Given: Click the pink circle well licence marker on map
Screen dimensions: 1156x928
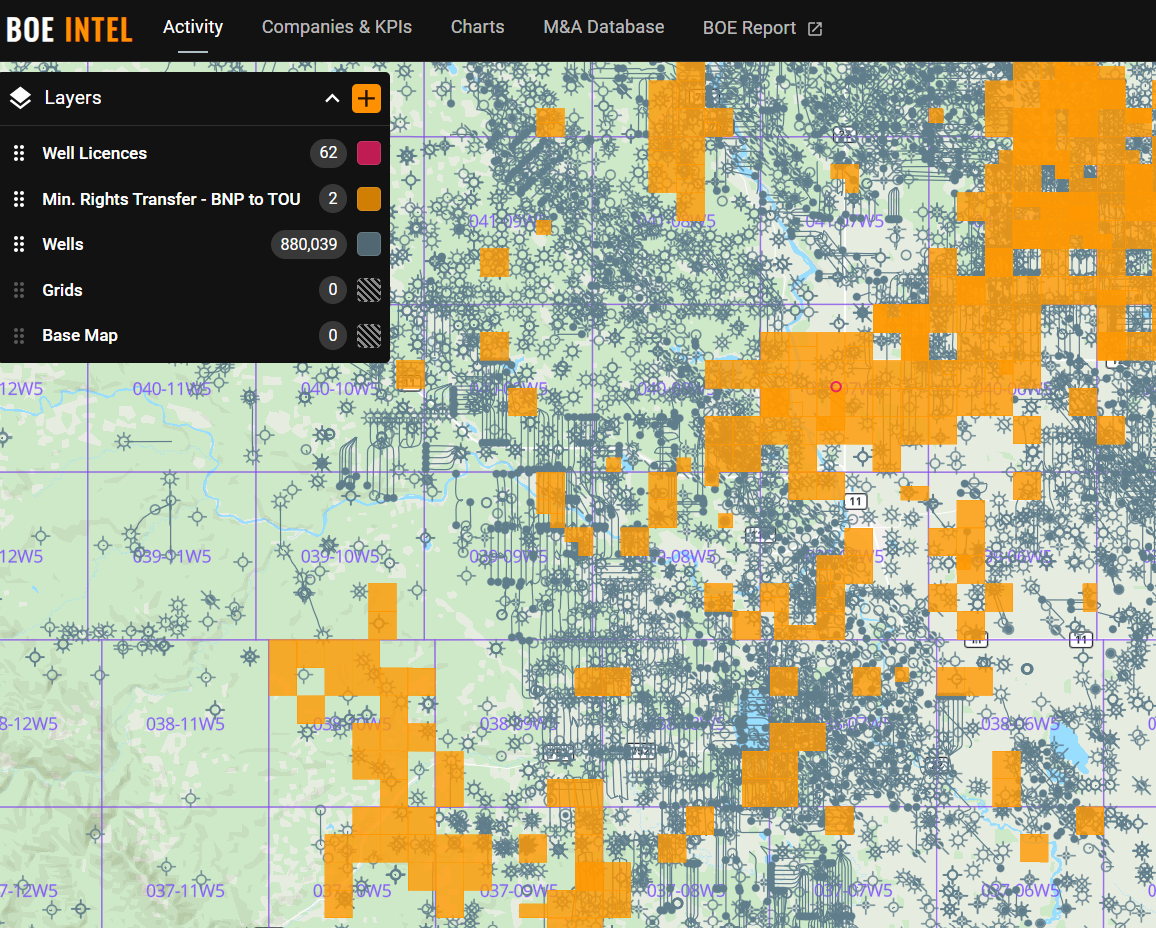Looking at the screenshot, I should 836,387.
